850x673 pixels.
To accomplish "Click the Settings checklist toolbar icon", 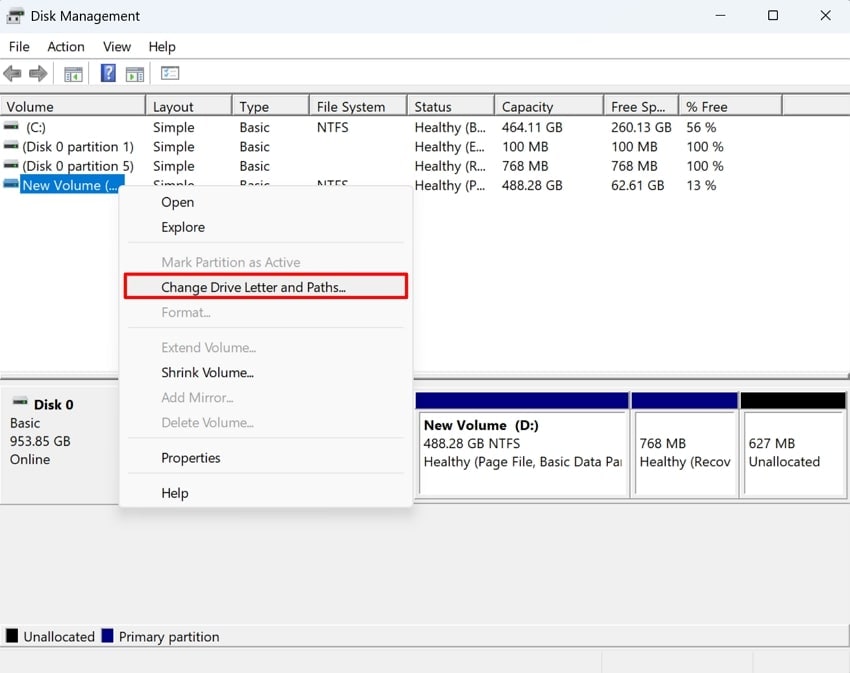I will (x=170, y=73).
